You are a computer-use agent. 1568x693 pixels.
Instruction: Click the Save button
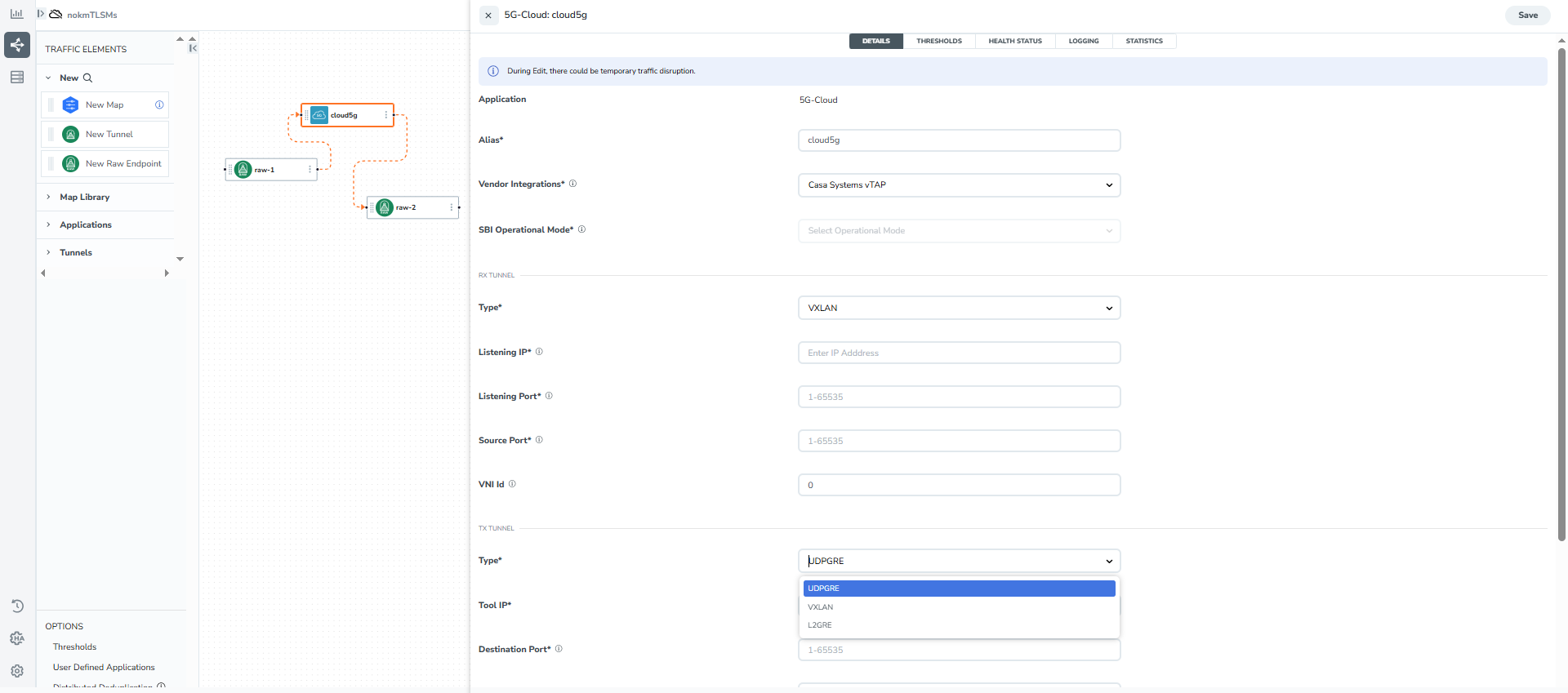1527,15
